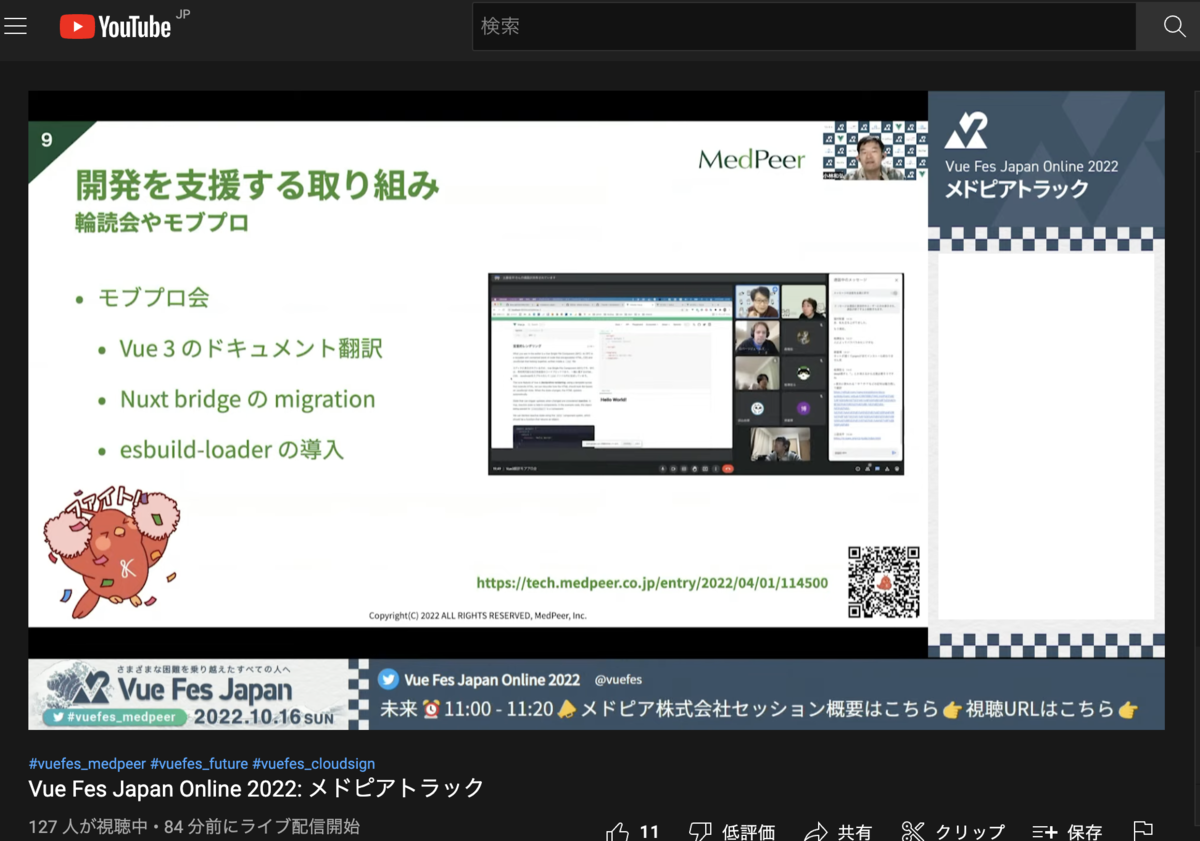
Task: Click the report flag icon
Action: pyautogui.click(x=1143, y=831)
